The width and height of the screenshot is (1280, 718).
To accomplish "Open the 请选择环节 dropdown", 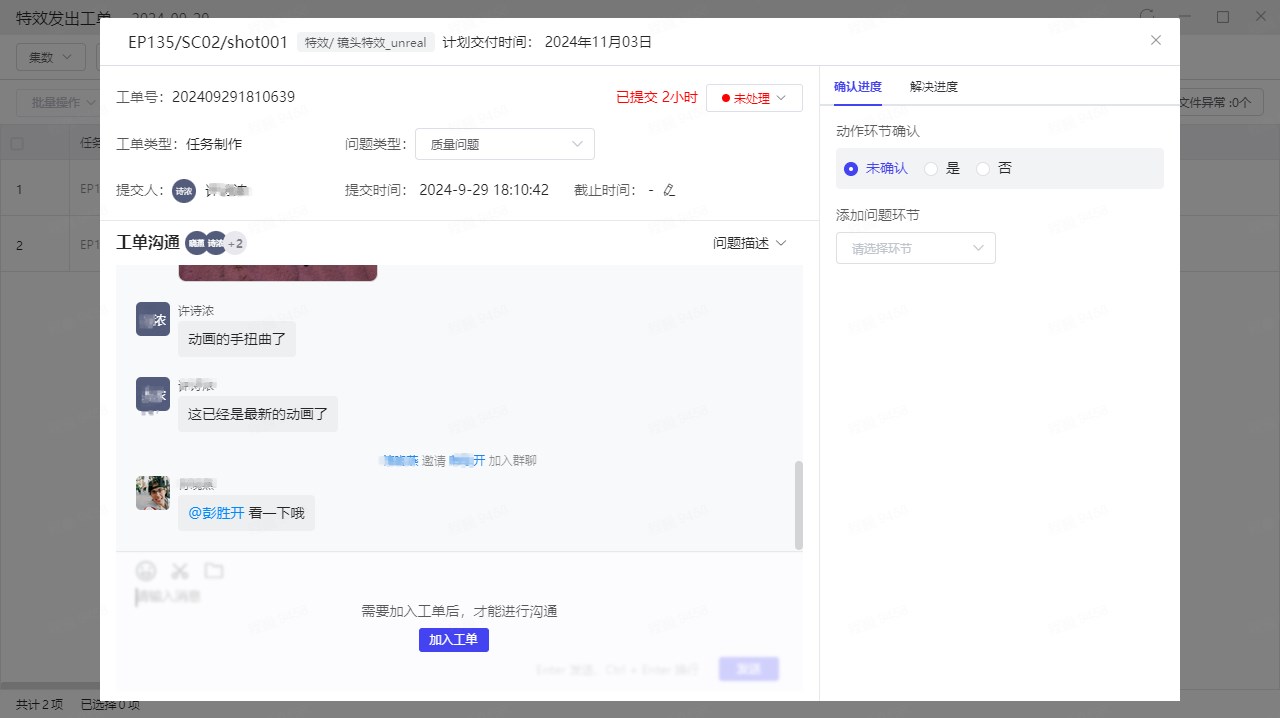I will [915, 248].
